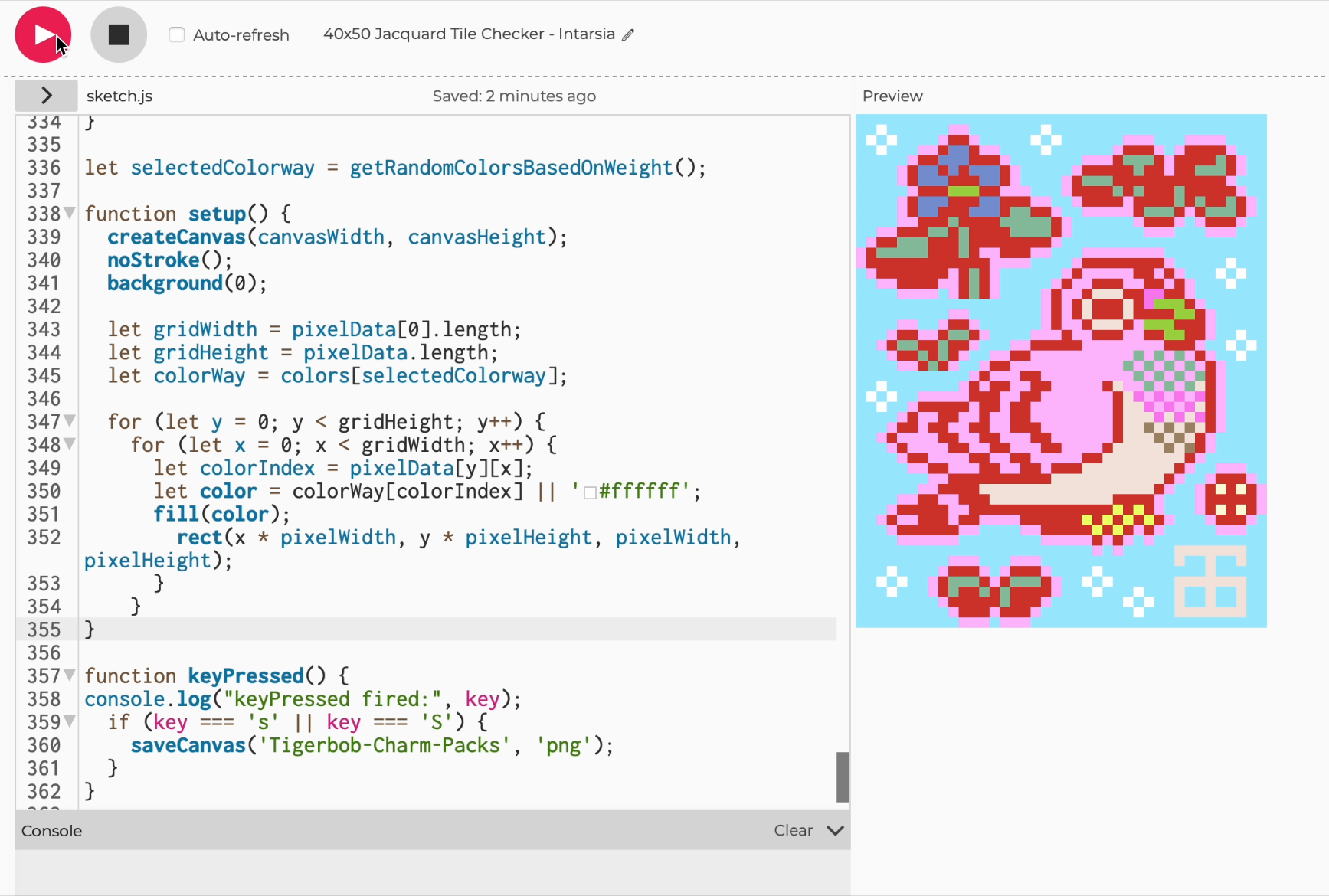Click colorWay declaration on line 345

click(337, 376)
